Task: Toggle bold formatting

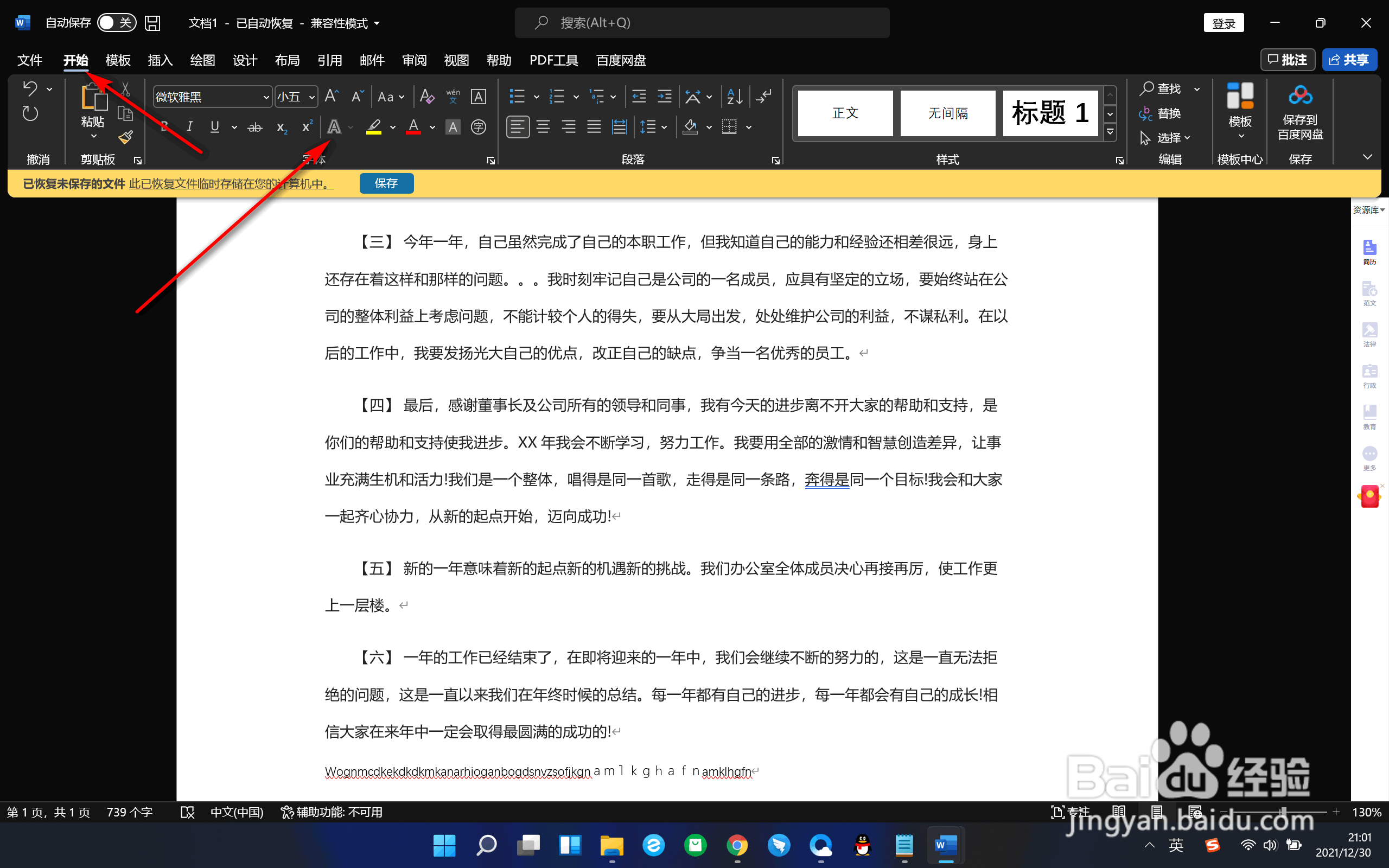Action: (x=164, y=127)
